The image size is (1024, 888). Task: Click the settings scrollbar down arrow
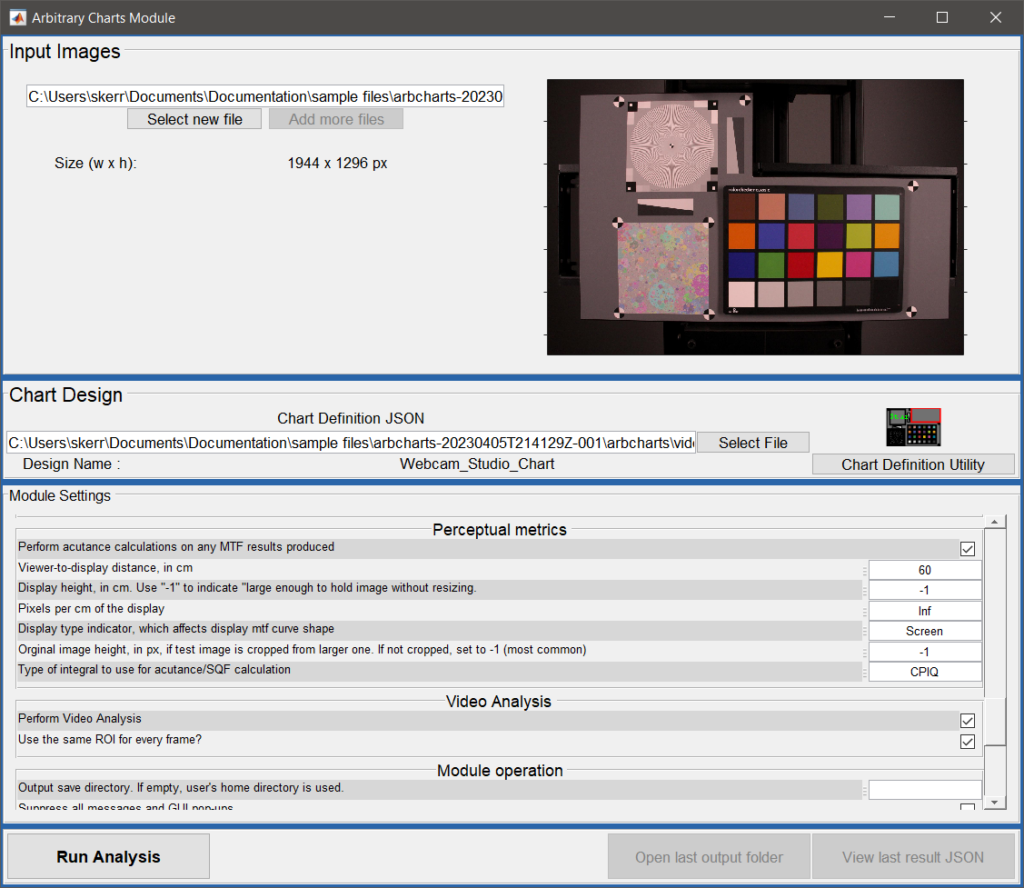pyautogui.click(x=994, y=802)
